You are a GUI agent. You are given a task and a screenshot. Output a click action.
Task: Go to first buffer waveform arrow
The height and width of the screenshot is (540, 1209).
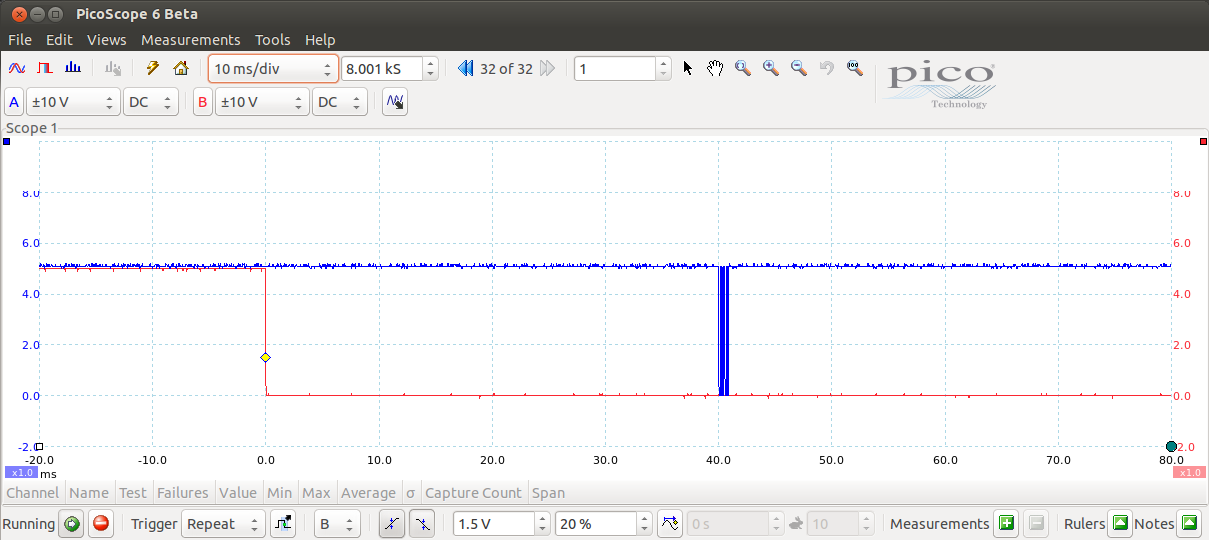click(x=465, y=69)
